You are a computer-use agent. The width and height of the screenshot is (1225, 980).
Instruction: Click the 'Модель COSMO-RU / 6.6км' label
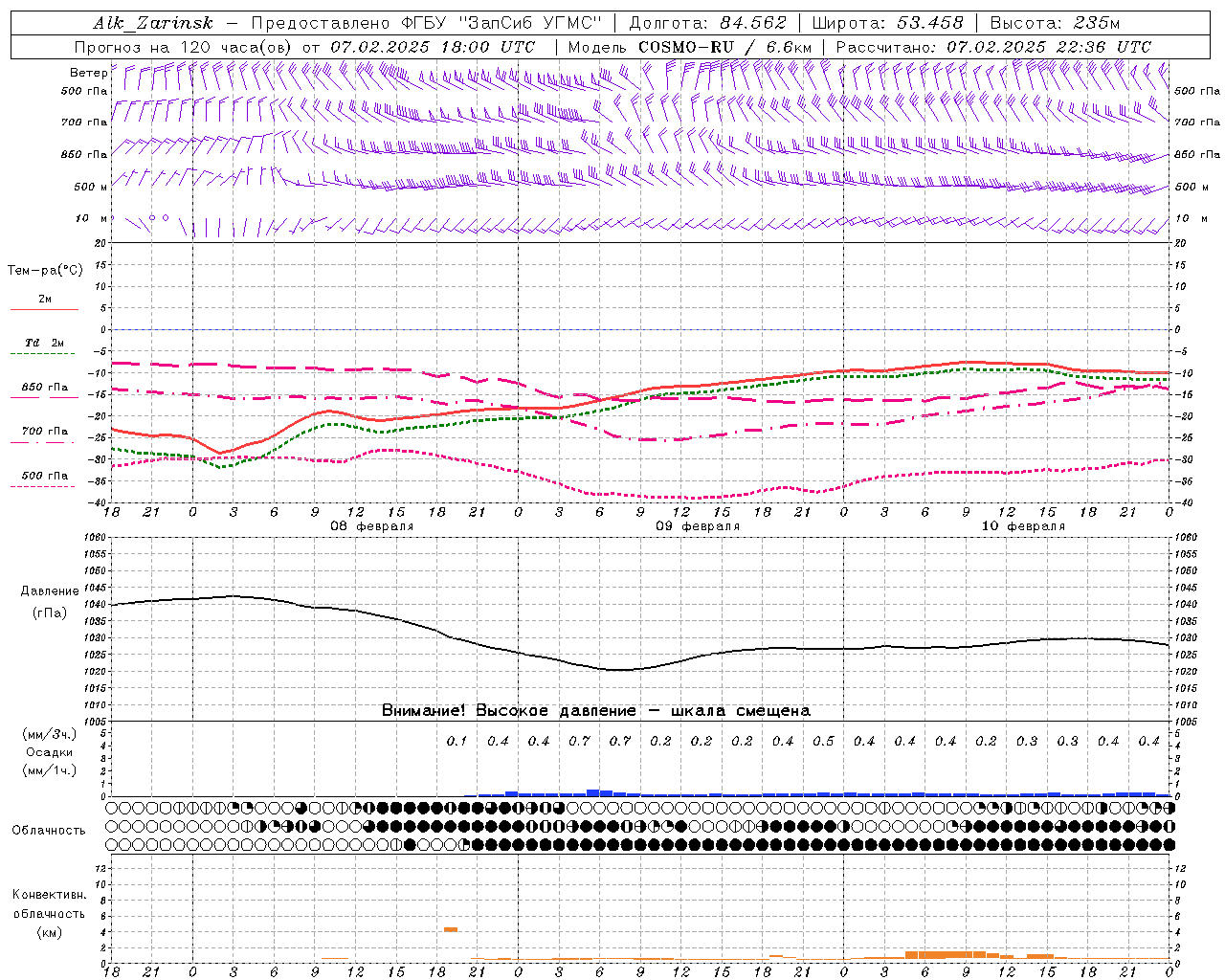(x=689, y=46)
